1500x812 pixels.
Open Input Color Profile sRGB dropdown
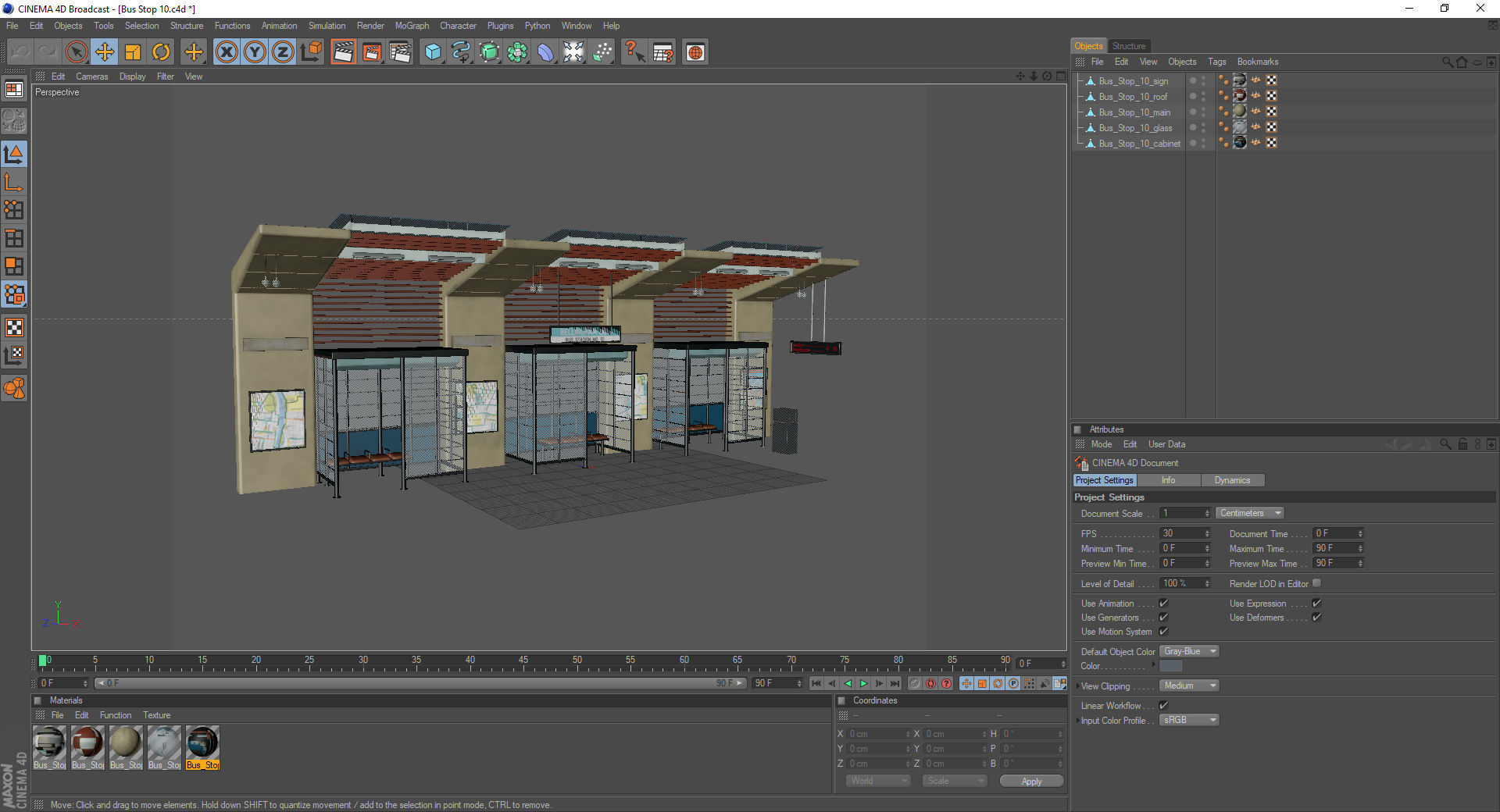(1189, 720)
